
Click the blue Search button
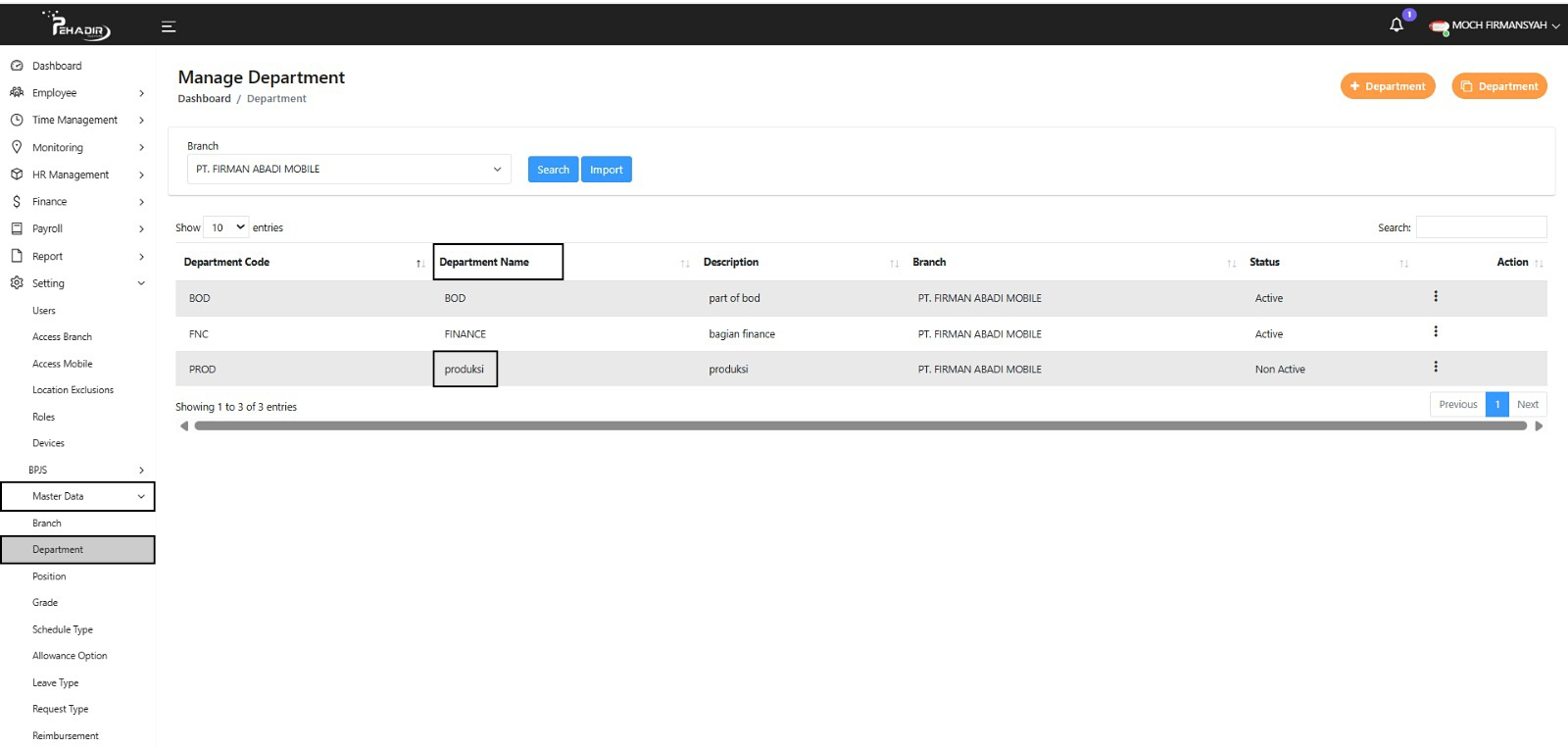553,170
